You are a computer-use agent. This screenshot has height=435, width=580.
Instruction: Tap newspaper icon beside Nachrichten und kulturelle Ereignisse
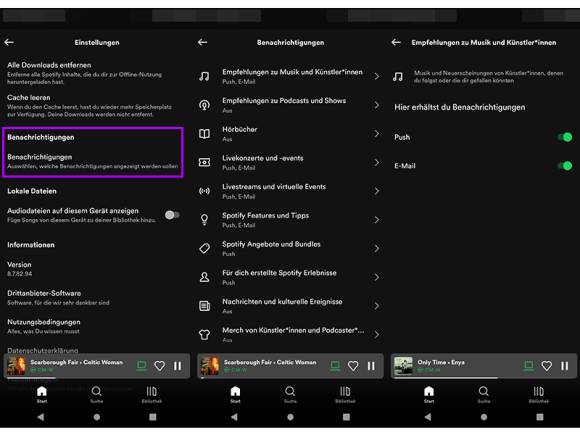(204, 306)
